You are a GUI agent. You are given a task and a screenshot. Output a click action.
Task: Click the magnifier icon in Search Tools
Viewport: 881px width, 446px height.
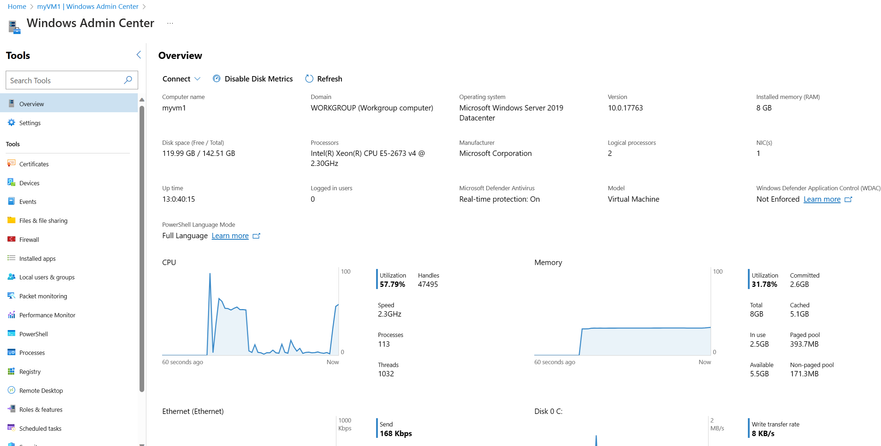128,80
